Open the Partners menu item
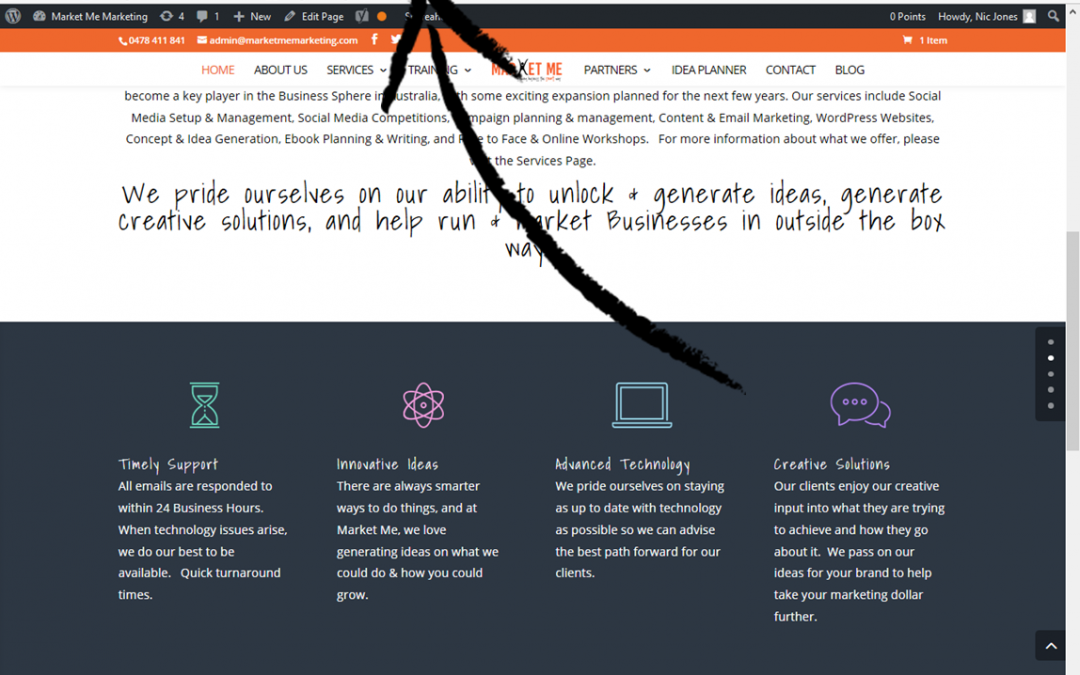Viewport: 1080px width, 675px height. tap(610, 70)
